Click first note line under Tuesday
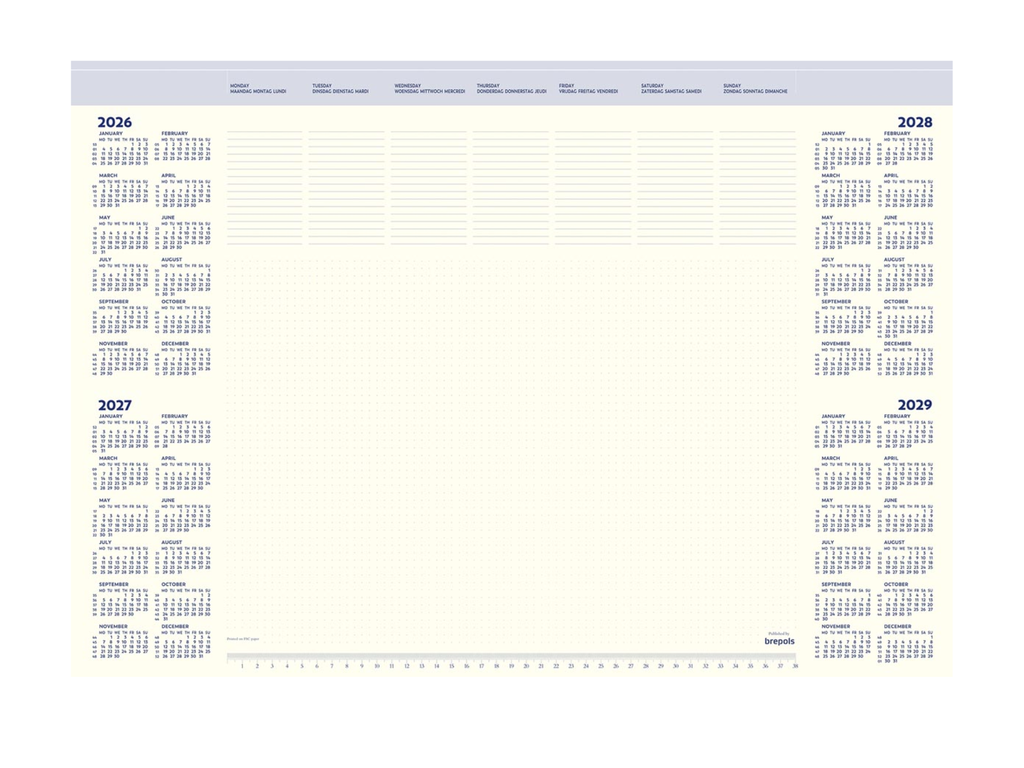This screenshot has width=1024, height=768. coord(347,133)
